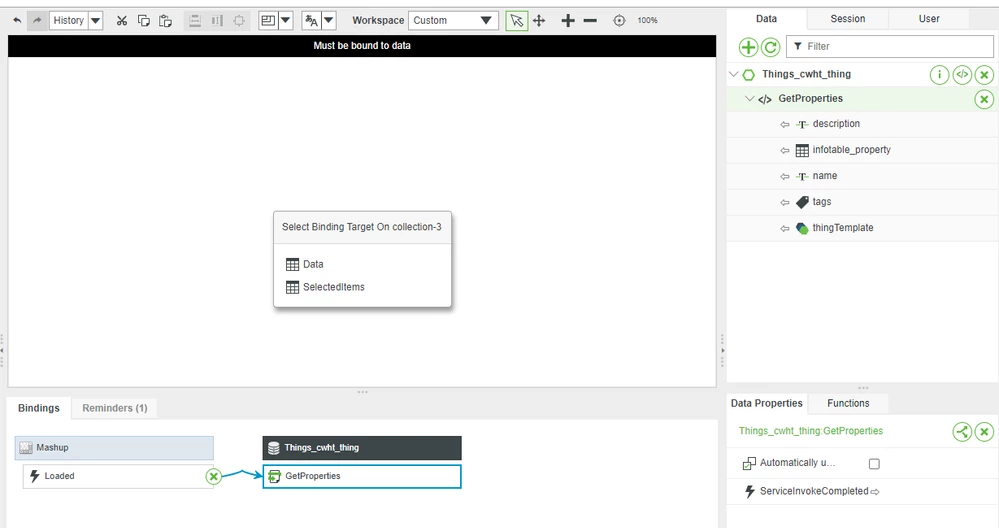Click the GetProperties service label in Data tree

point(810,99)
